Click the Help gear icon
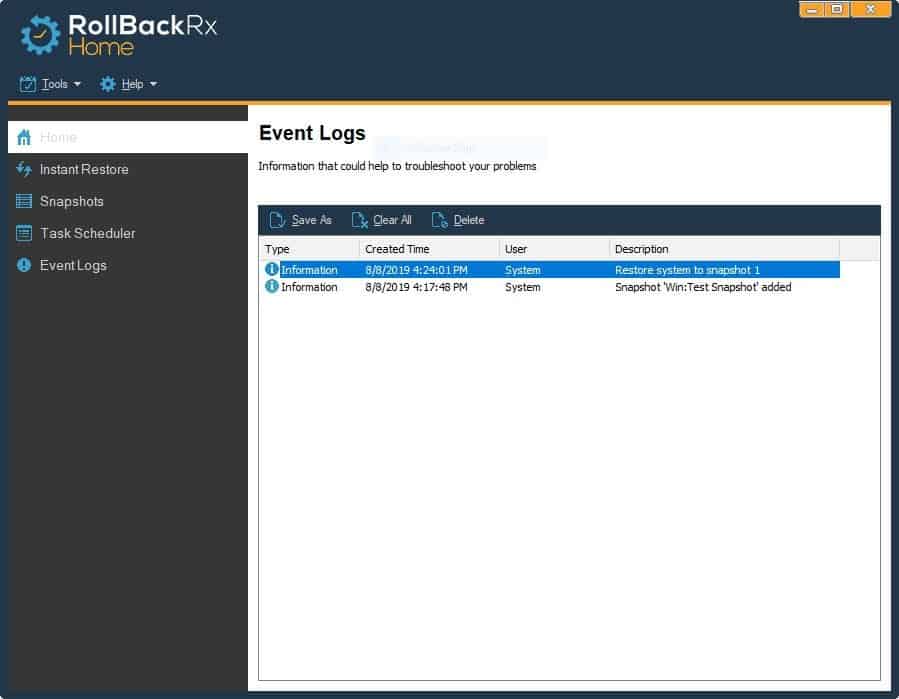This screenshot has width=899, height=699. point(107,84)
